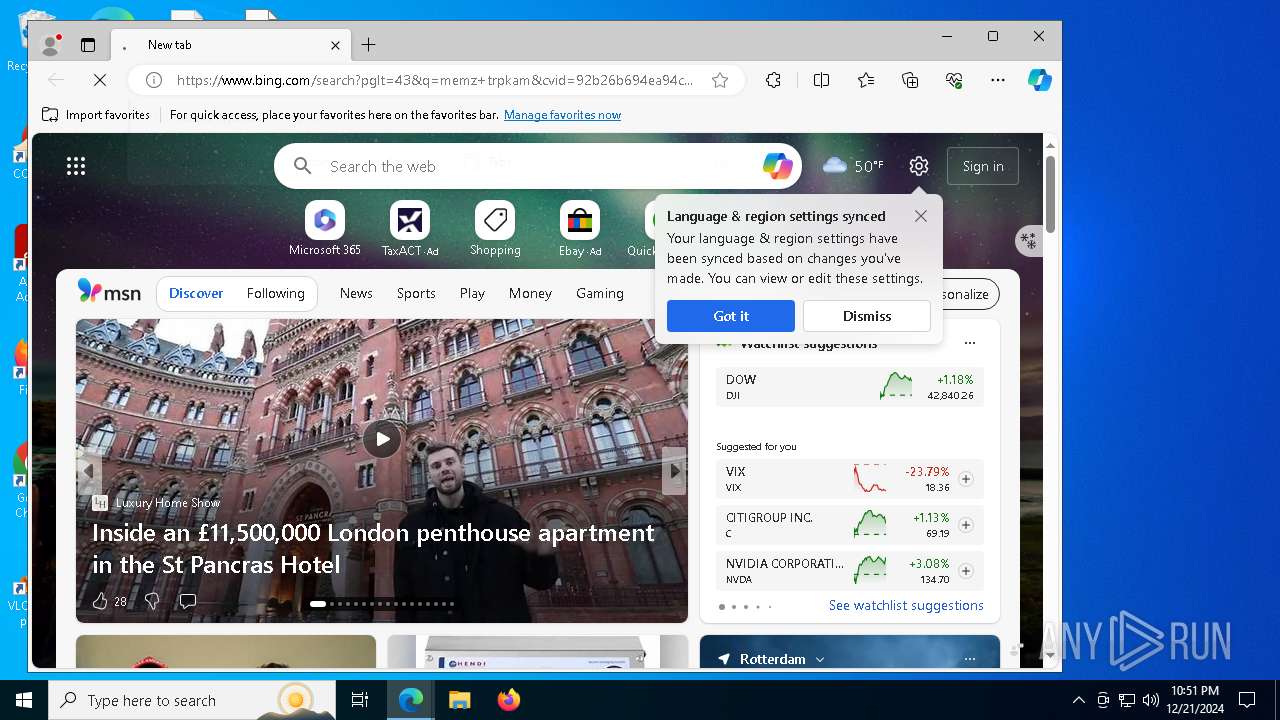Click taskbar Type here to search
This screenshot has height=720, width=1280.
click(192, 700)
